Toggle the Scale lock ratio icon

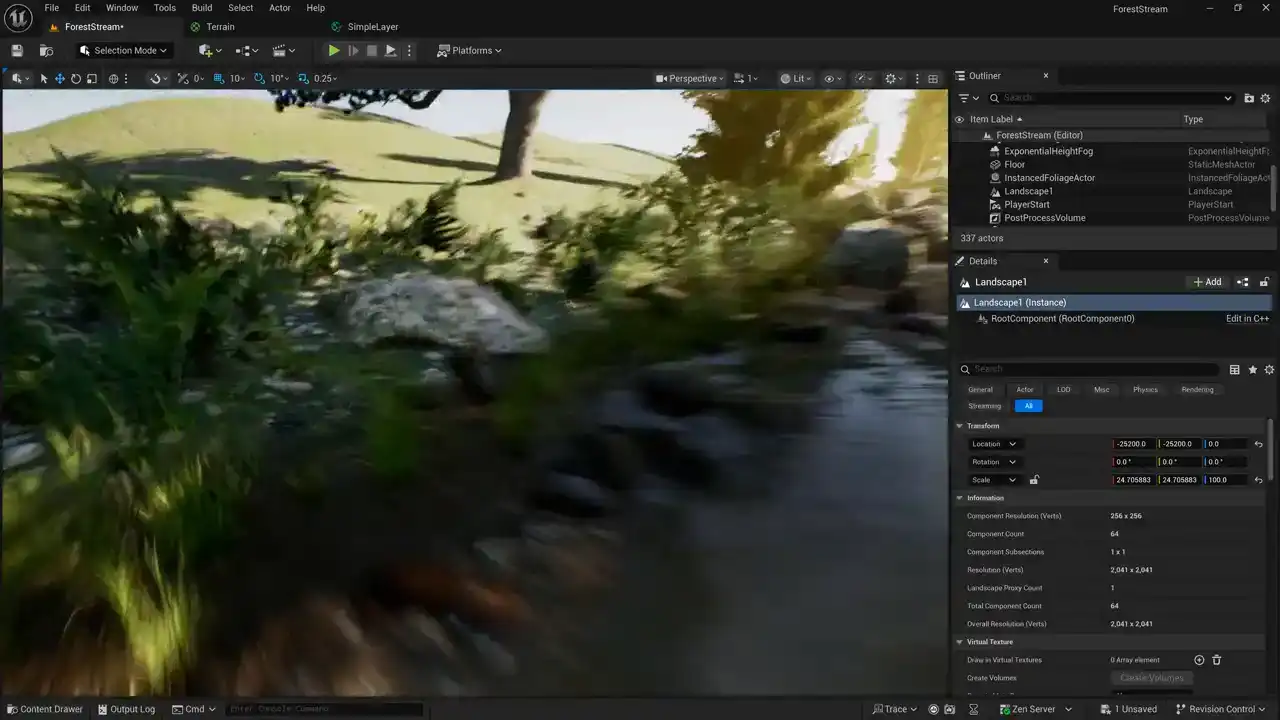[1034, 480]
